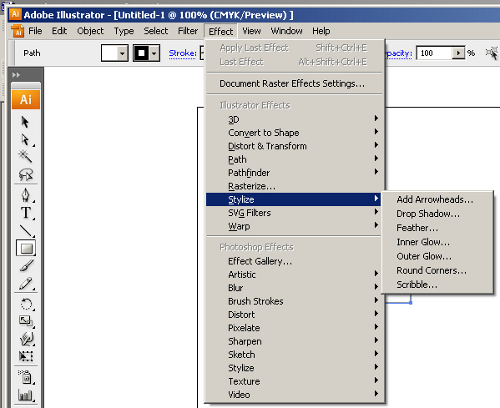This screenshot has height=408, width=500.
Task: Select the Column Graph tool
Action: [x=26, y=395]
